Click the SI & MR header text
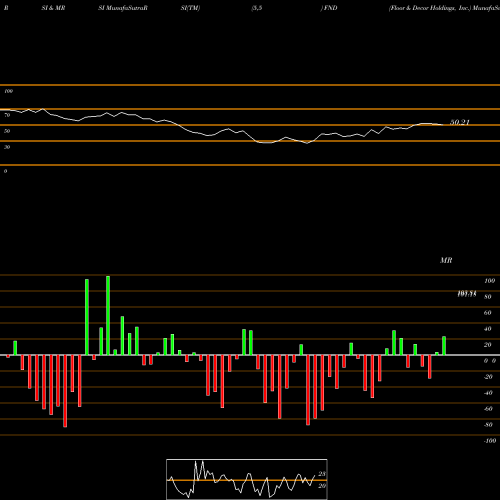The image size is (500, 500). [53, 8]
